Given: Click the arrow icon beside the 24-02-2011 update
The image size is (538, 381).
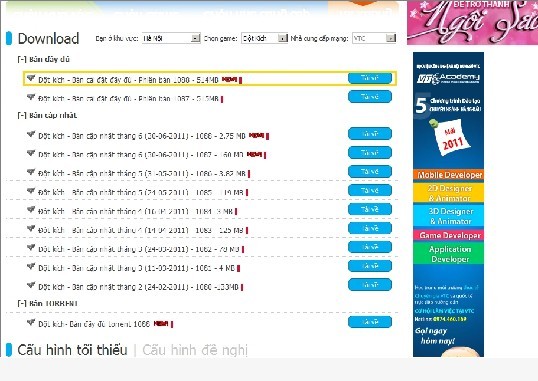Looking at the screenshot, I should click(31, 285).
